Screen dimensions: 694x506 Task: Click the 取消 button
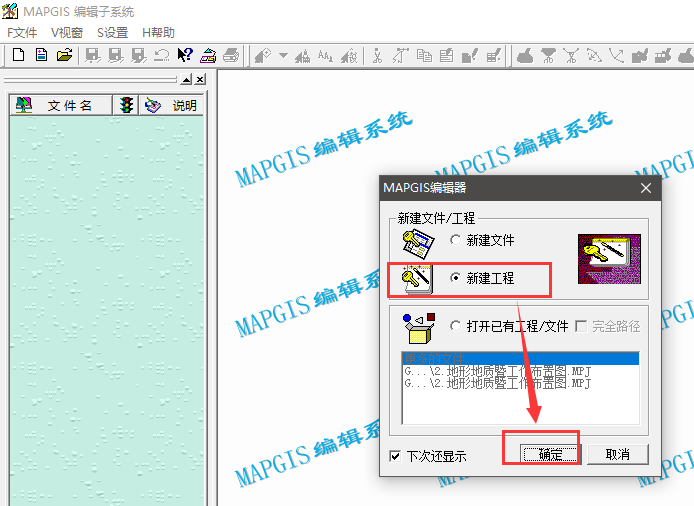point(618,454)
